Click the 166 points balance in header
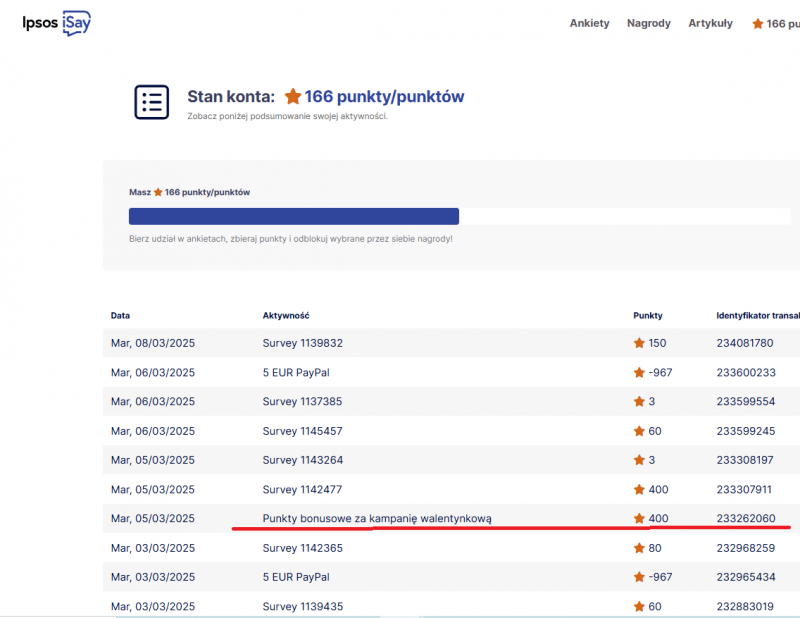Viewport: 800px width, 618px height. coord(780,23)
